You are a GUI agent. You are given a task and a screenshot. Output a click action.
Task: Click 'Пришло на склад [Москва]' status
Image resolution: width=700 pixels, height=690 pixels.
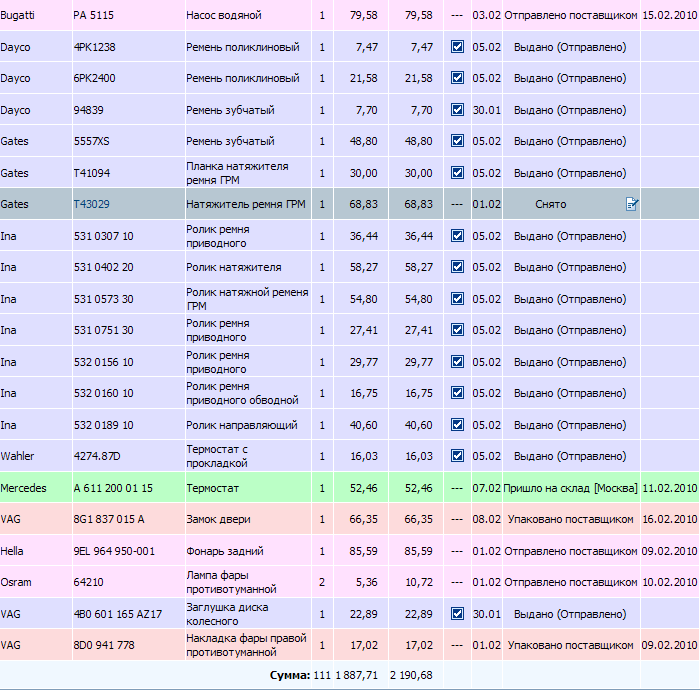(x=571, y=488)
